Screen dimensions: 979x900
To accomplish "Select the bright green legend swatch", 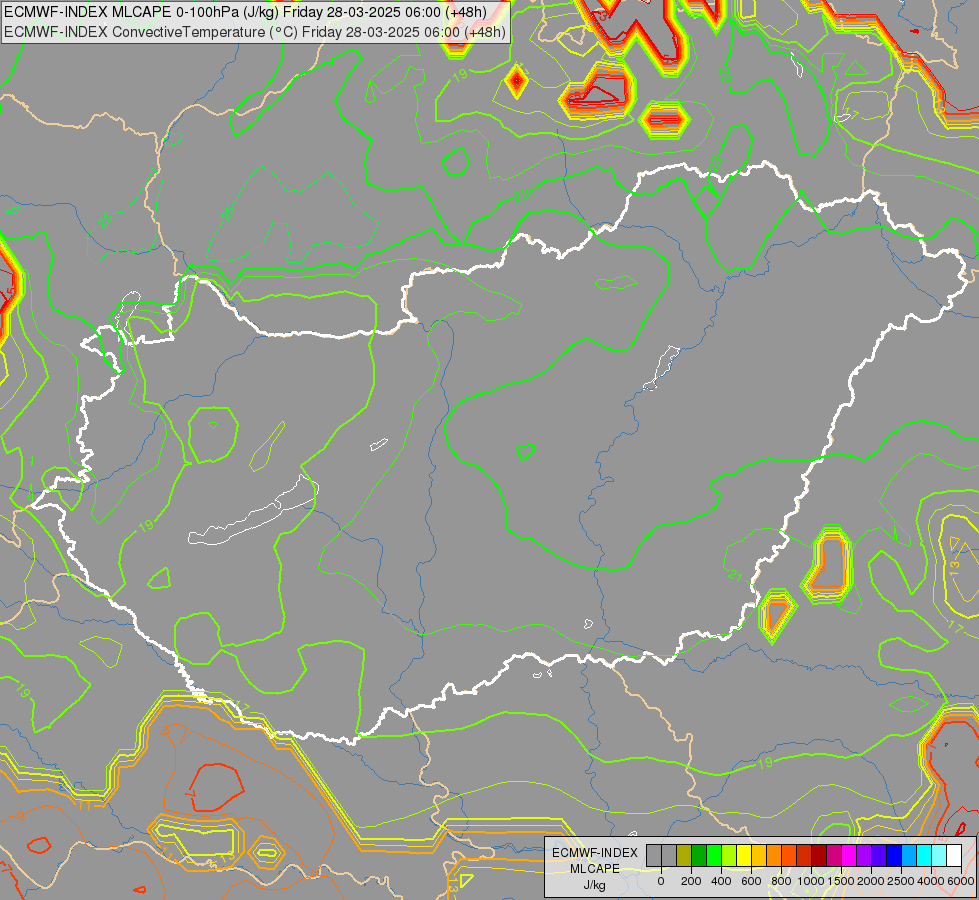I will click(714, 856).
